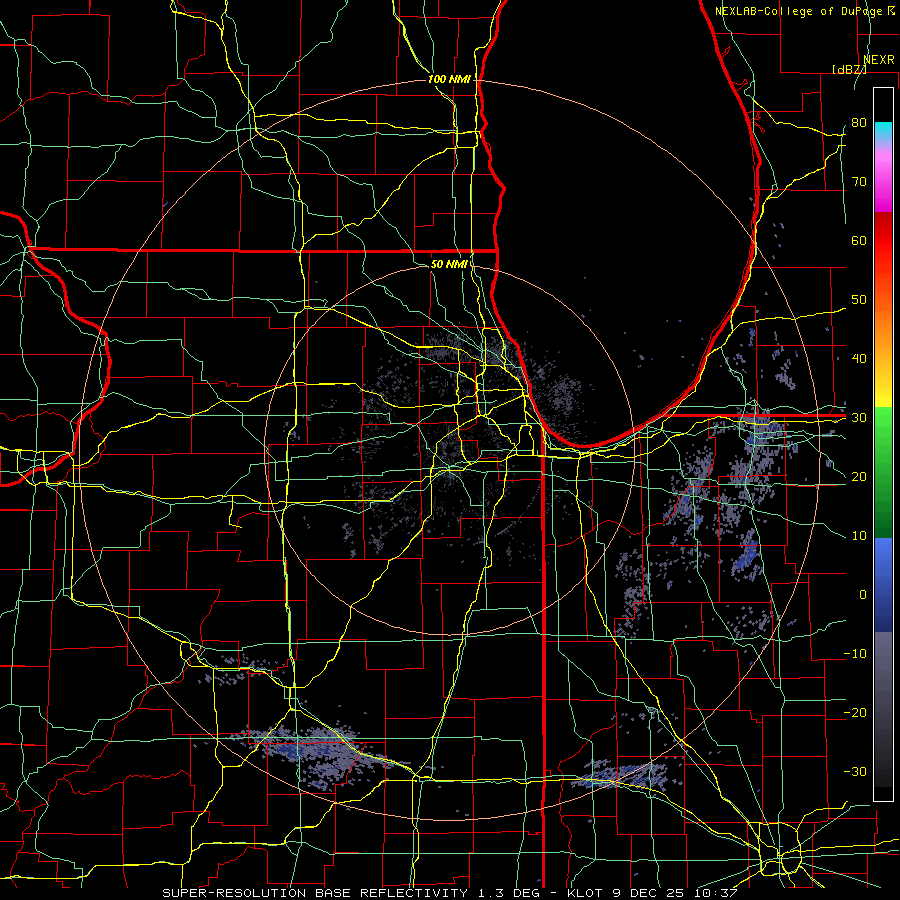The width and height of the screenshot is (900, 900).
Task: Click the 10 value on the dBZ scale
Action: point(859,536)
